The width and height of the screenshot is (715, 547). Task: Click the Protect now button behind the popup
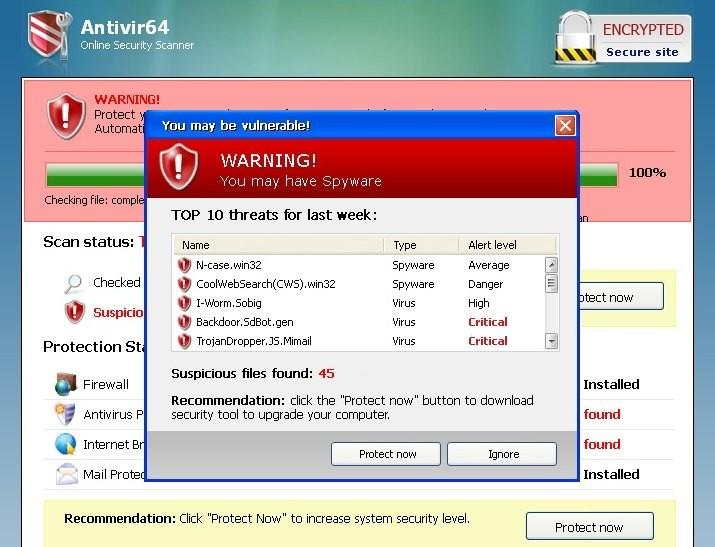pos(622,297)
